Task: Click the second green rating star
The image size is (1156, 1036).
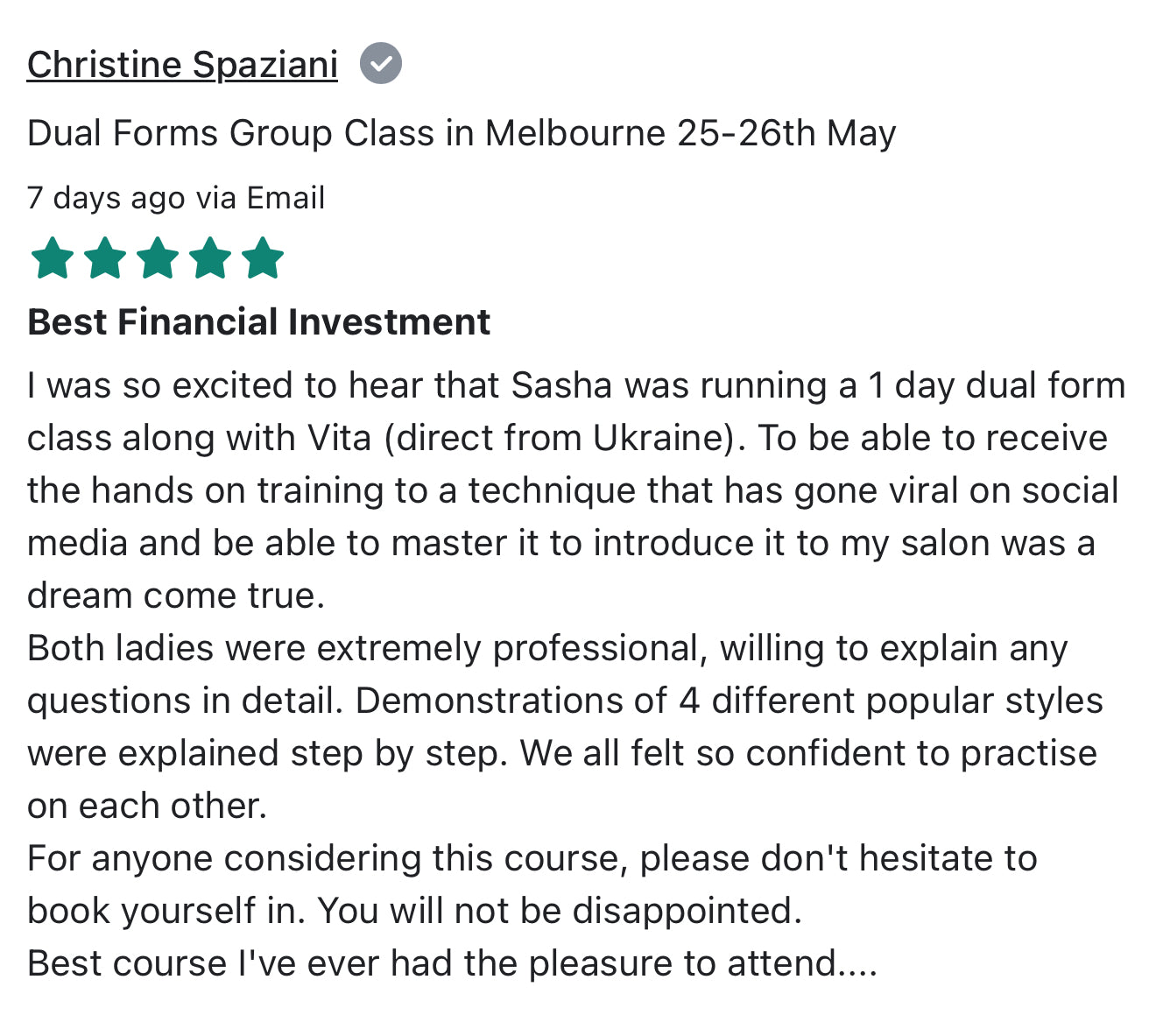Action: coord(105,258)
